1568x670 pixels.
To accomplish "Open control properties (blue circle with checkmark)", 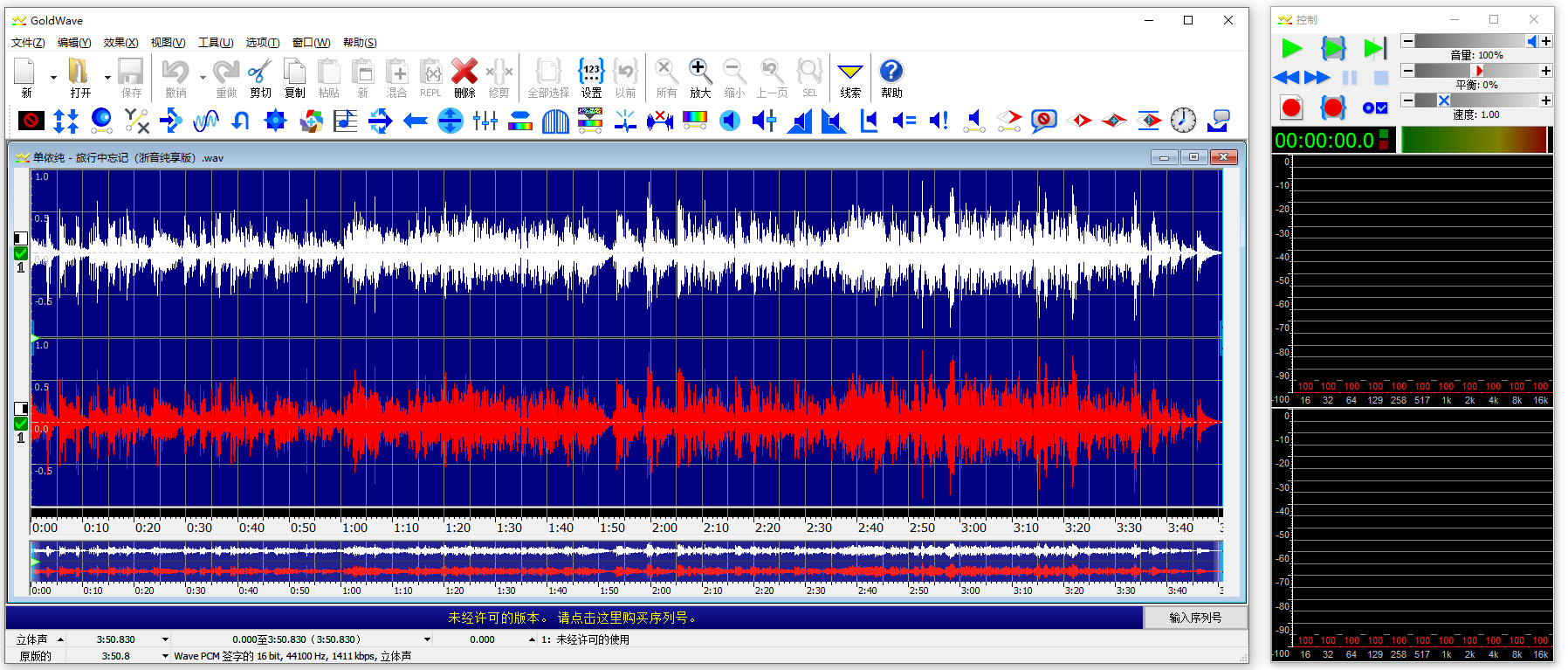I will pyautogui.click(x=1375, y=108).
